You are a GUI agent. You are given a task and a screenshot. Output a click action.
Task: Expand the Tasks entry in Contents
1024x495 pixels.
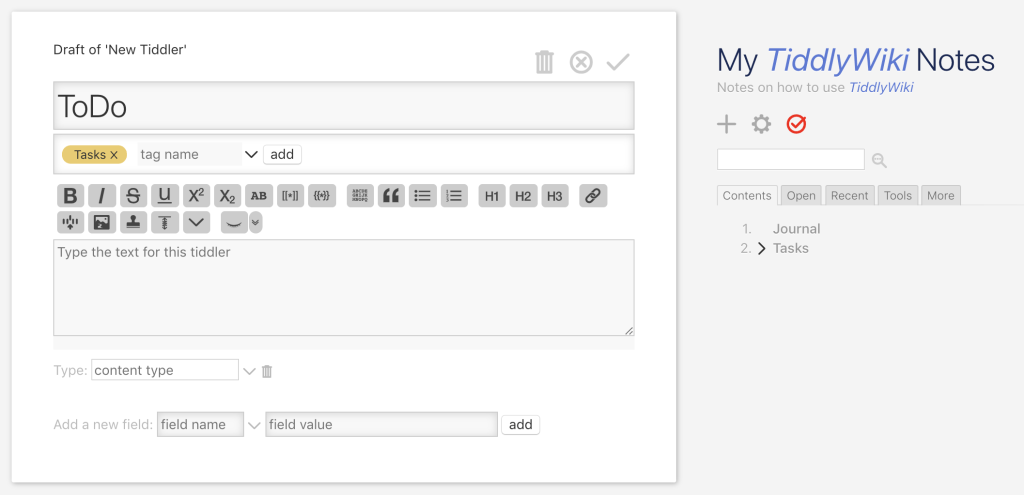pos(762,249)
